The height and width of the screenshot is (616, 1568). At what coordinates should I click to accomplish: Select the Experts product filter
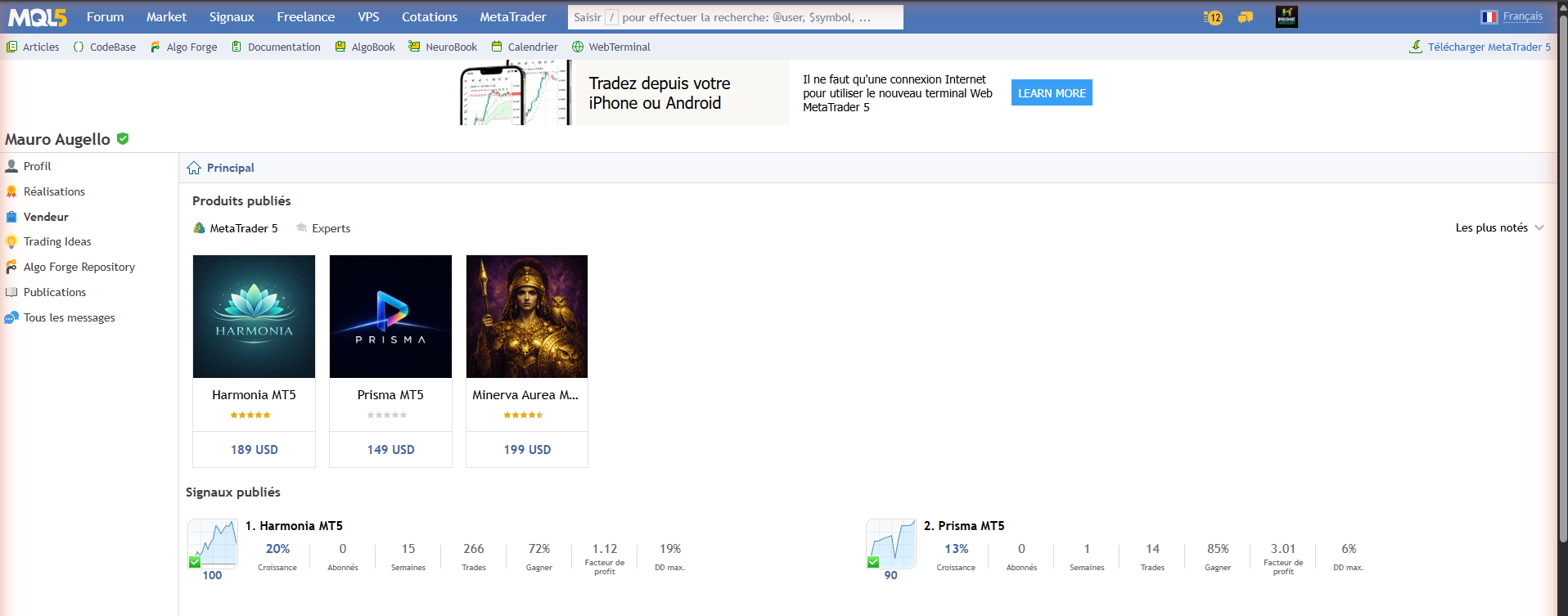[x=323, y=228]
